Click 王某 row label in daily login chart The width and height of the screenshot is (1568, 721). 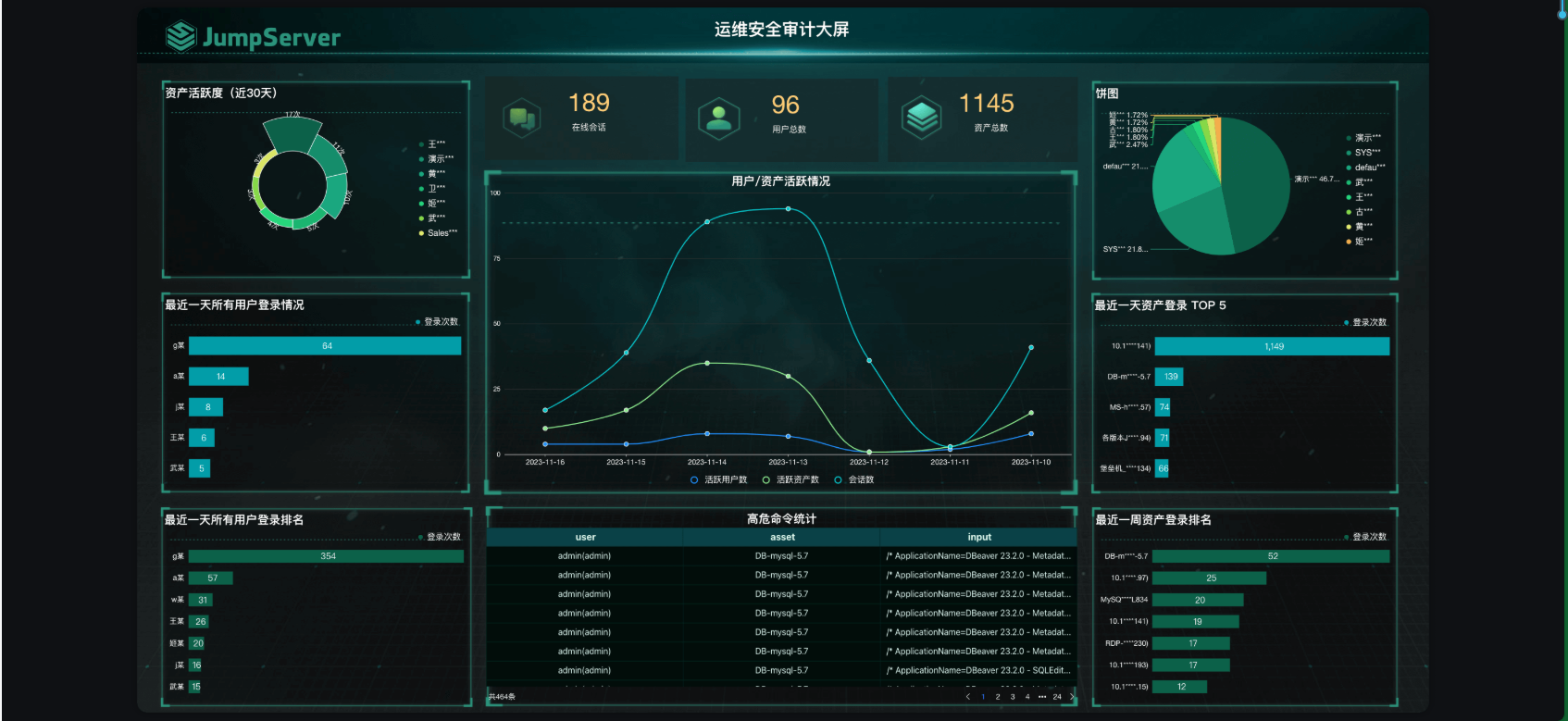click(x=178, y=438)
